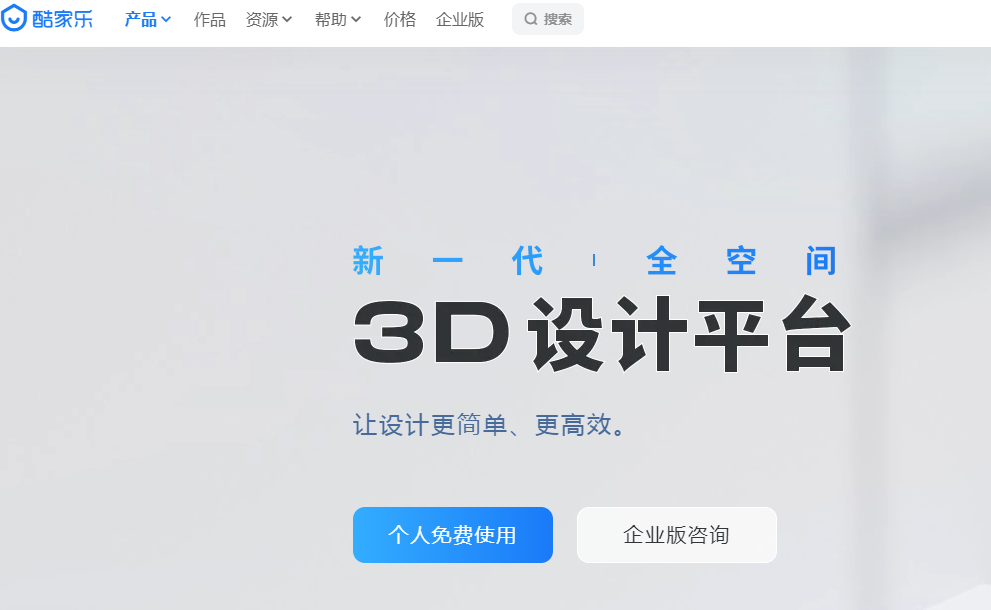This screenshot has width=991, height=610.
Task: Go to the 作品 page
Action: [x=209, y=20]
